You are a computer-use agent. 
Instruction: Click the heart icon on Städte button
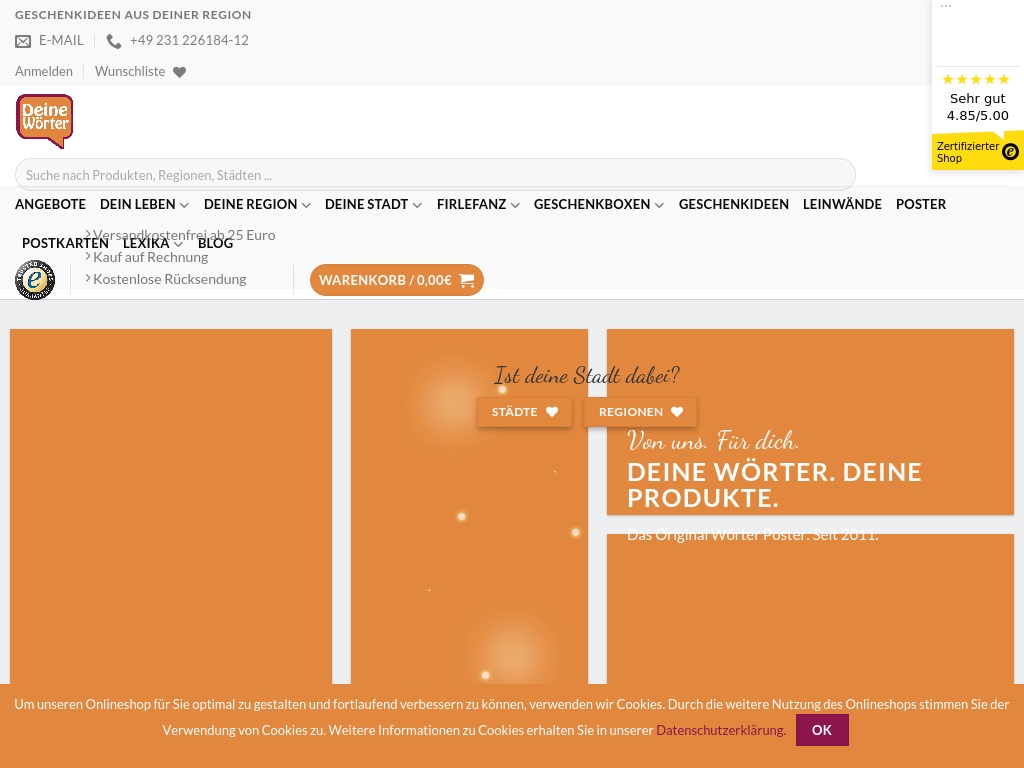click(x=552, y=412)
